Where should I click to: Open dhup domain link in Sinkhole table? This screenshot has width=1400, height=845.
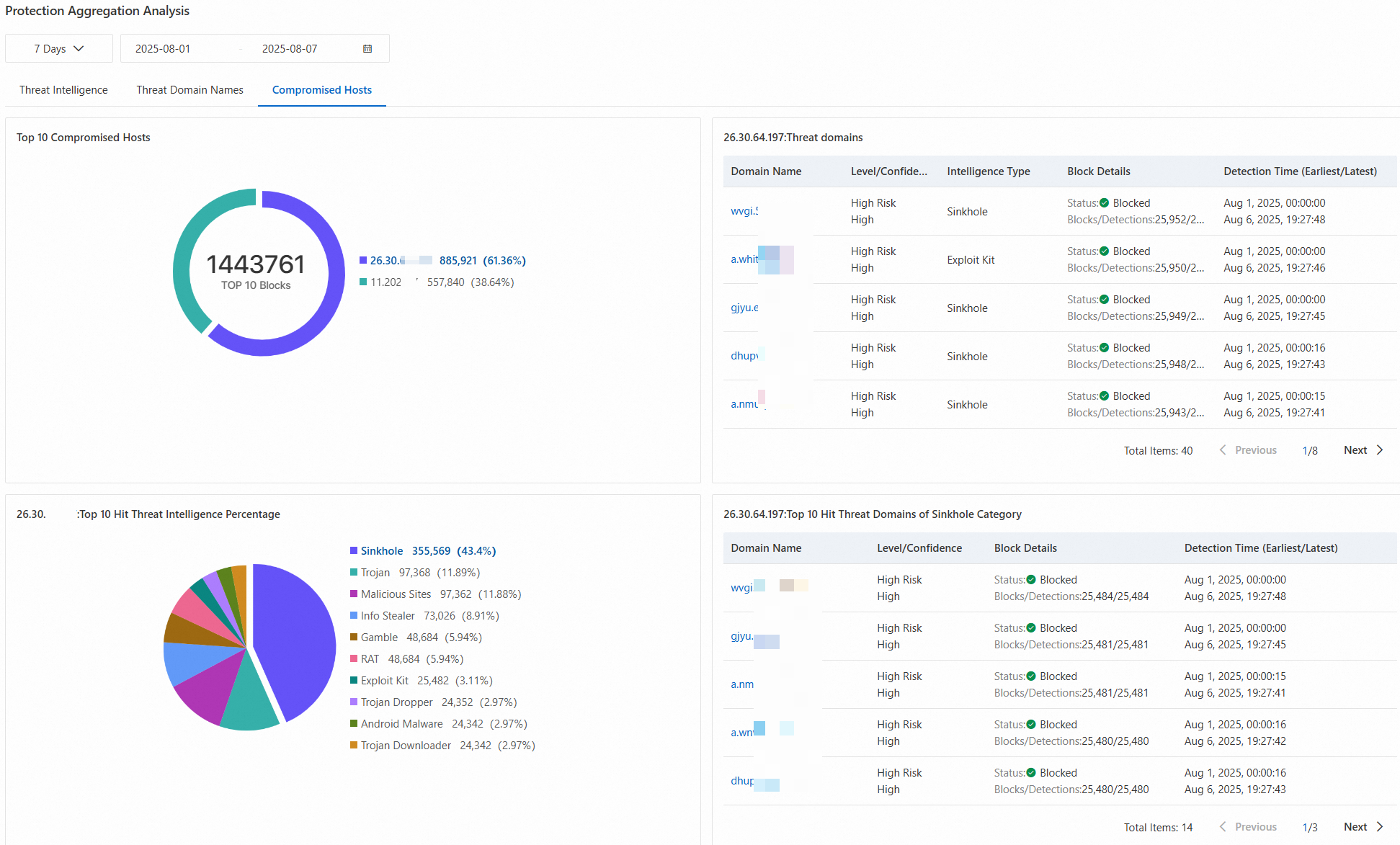(x=742, y=781)
